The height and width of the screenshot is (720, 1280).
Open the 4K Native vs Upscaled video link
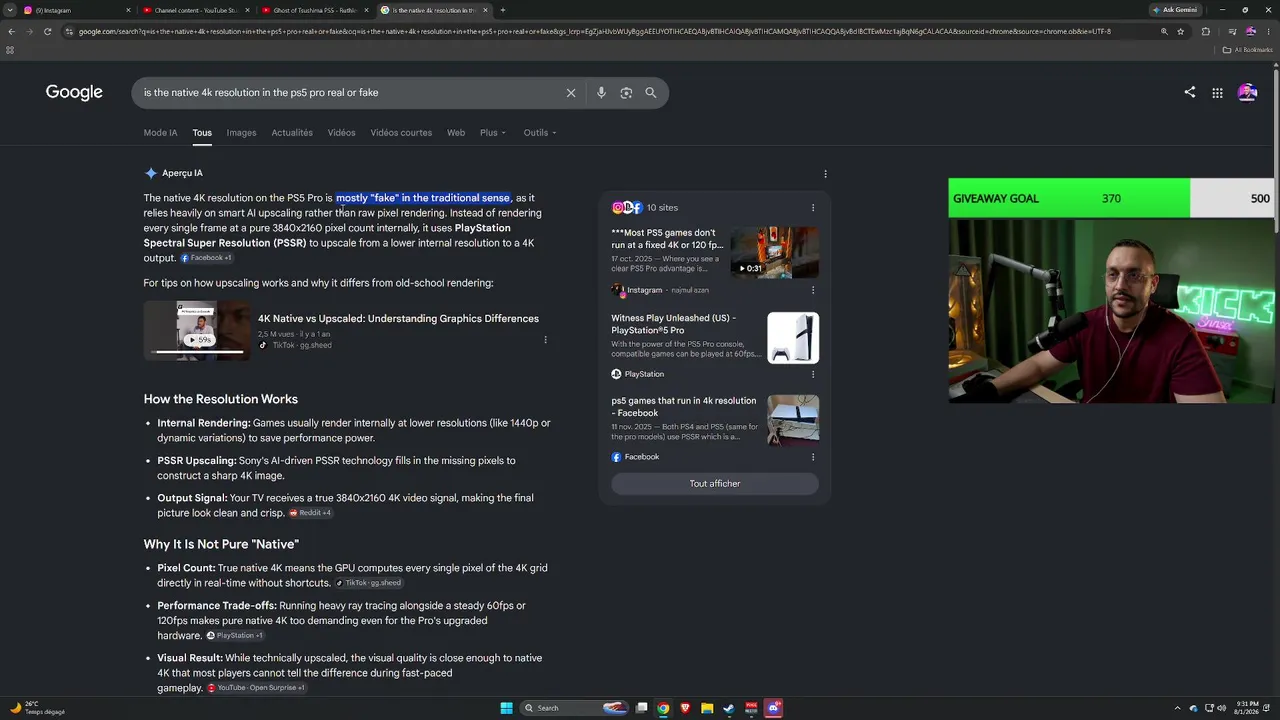[x=398, y=319]
